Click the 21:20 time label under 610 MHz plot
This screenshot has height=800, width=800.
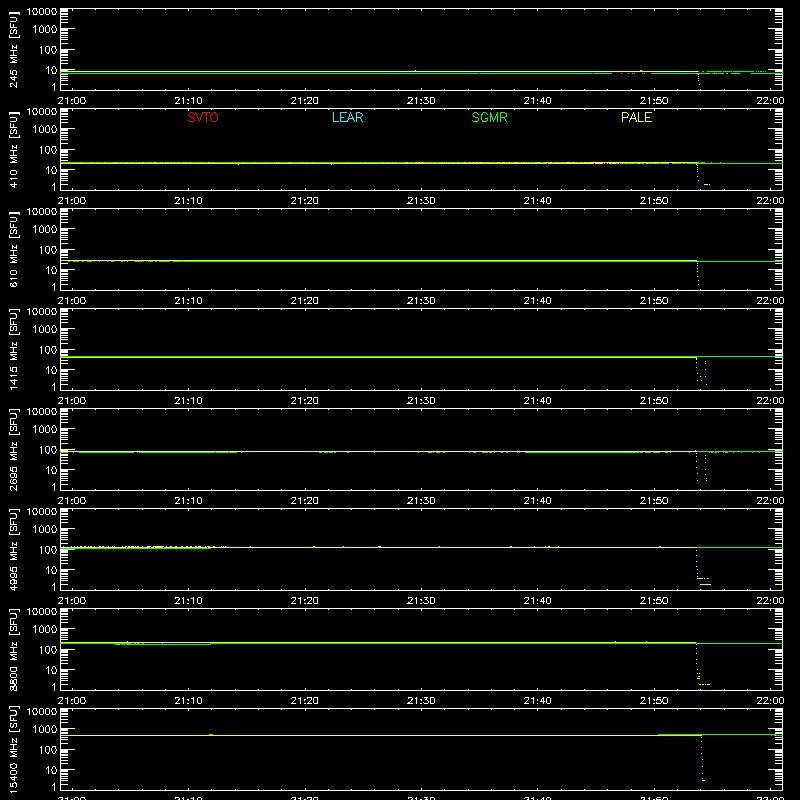coord(305,301)
